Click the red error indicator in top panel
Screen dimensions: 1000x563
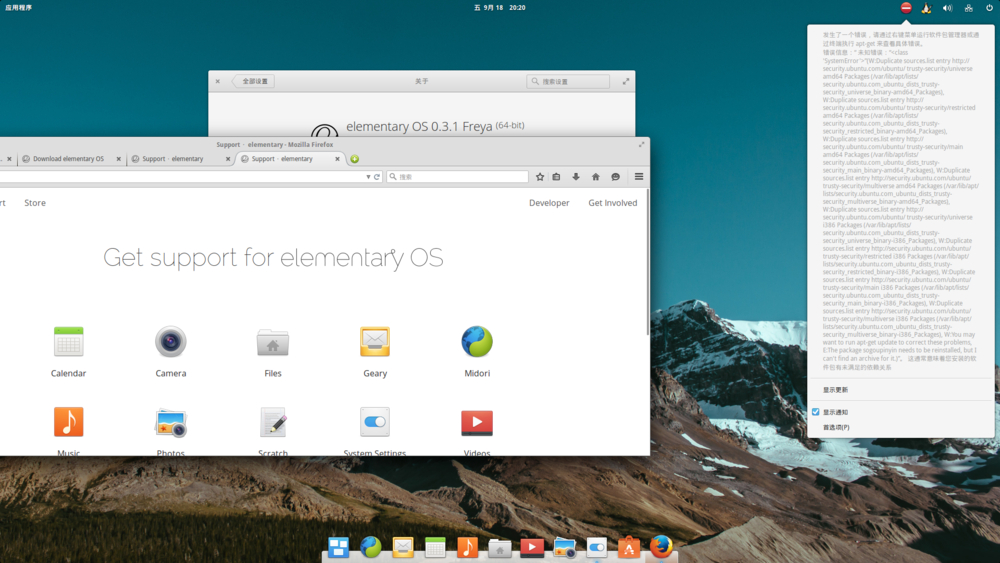pos(906,8)
